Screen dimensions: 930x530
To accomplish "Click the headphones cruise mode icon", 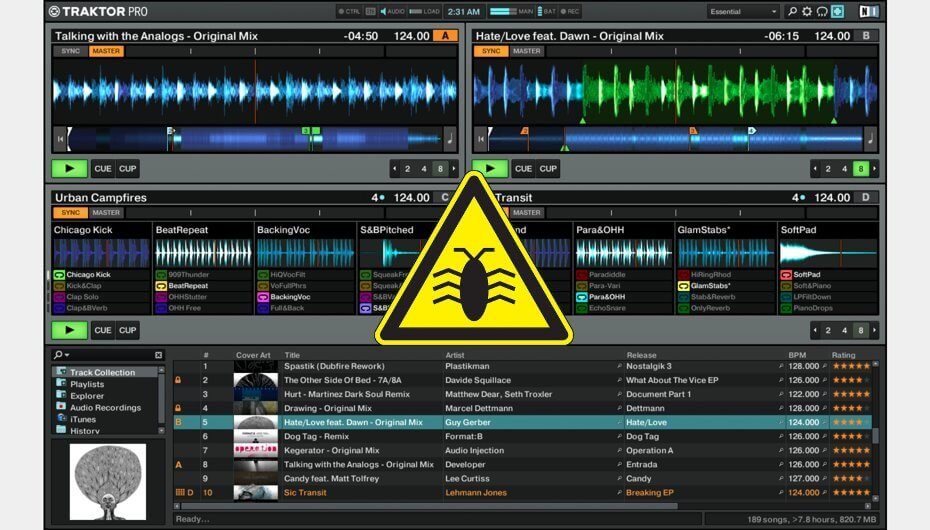I will coord(822,11).
